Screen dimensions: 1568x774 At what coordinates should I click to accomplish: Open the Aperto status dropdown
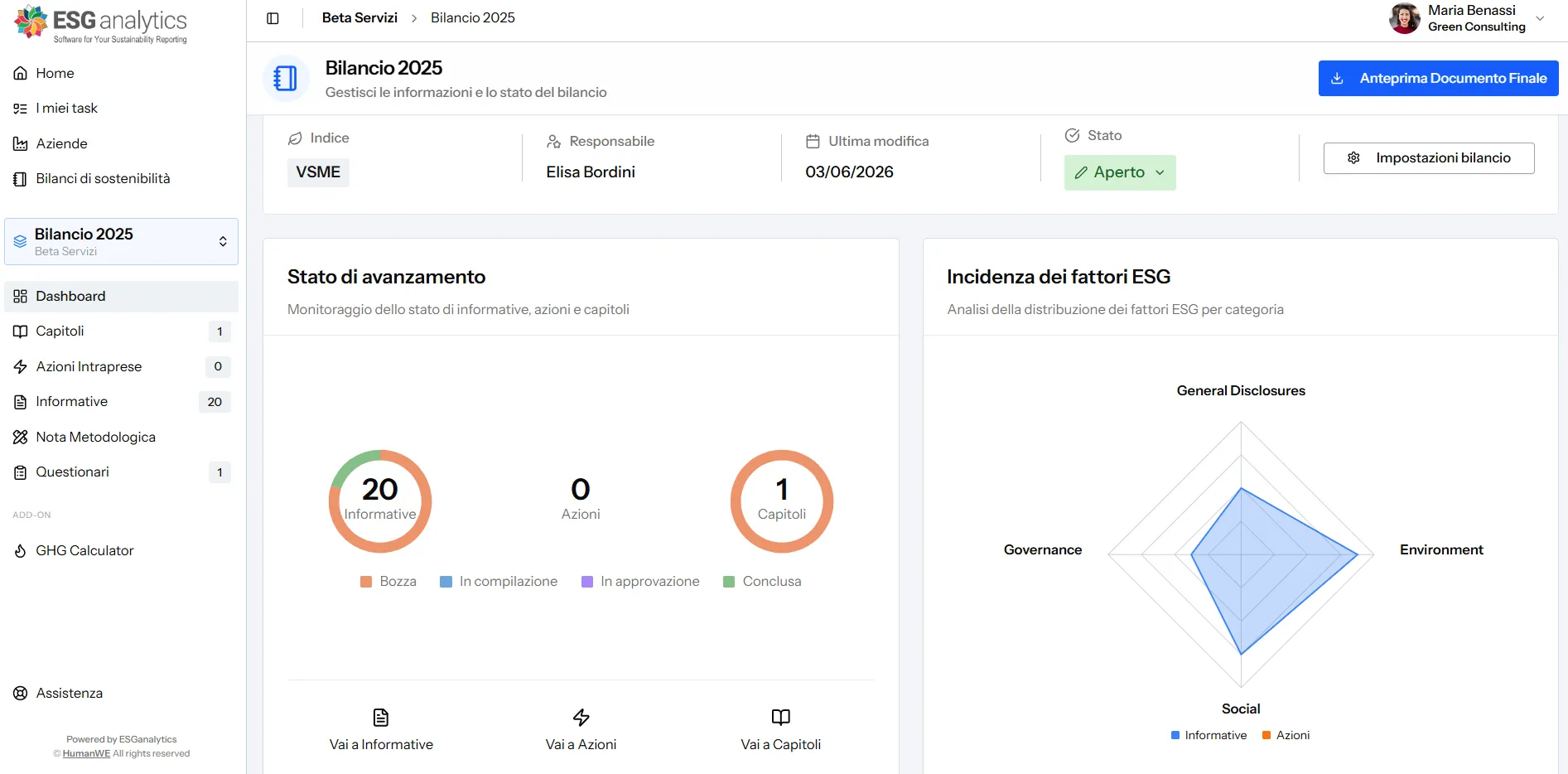tap(1120, 172)
